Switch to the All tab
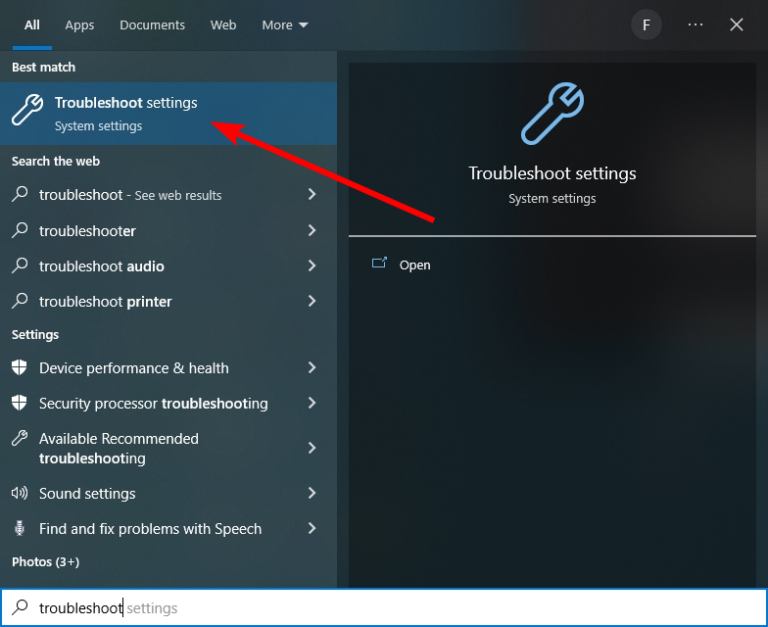 32,25
